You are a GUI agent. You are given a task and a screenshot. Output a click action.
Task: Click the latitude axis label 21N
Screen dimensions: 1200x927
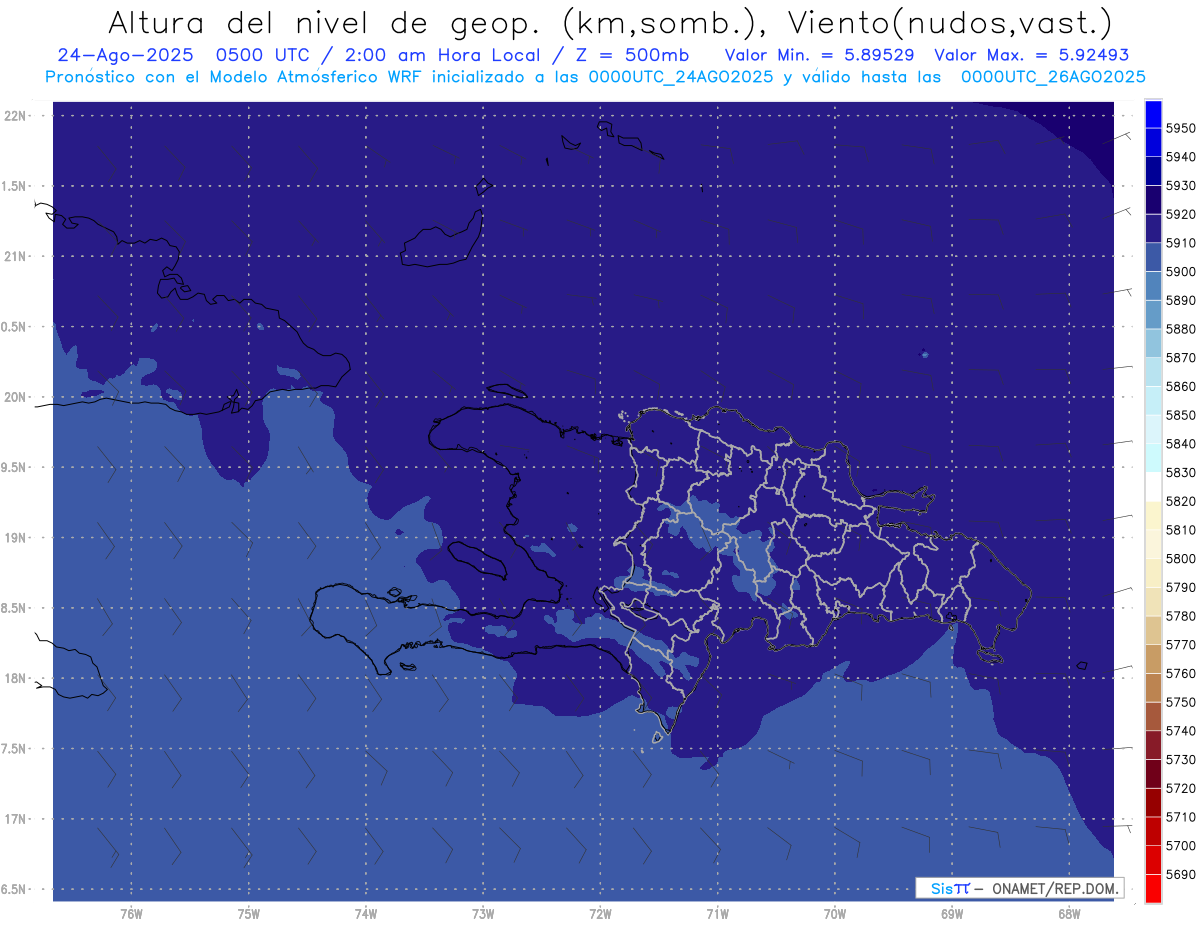point(15,256)
